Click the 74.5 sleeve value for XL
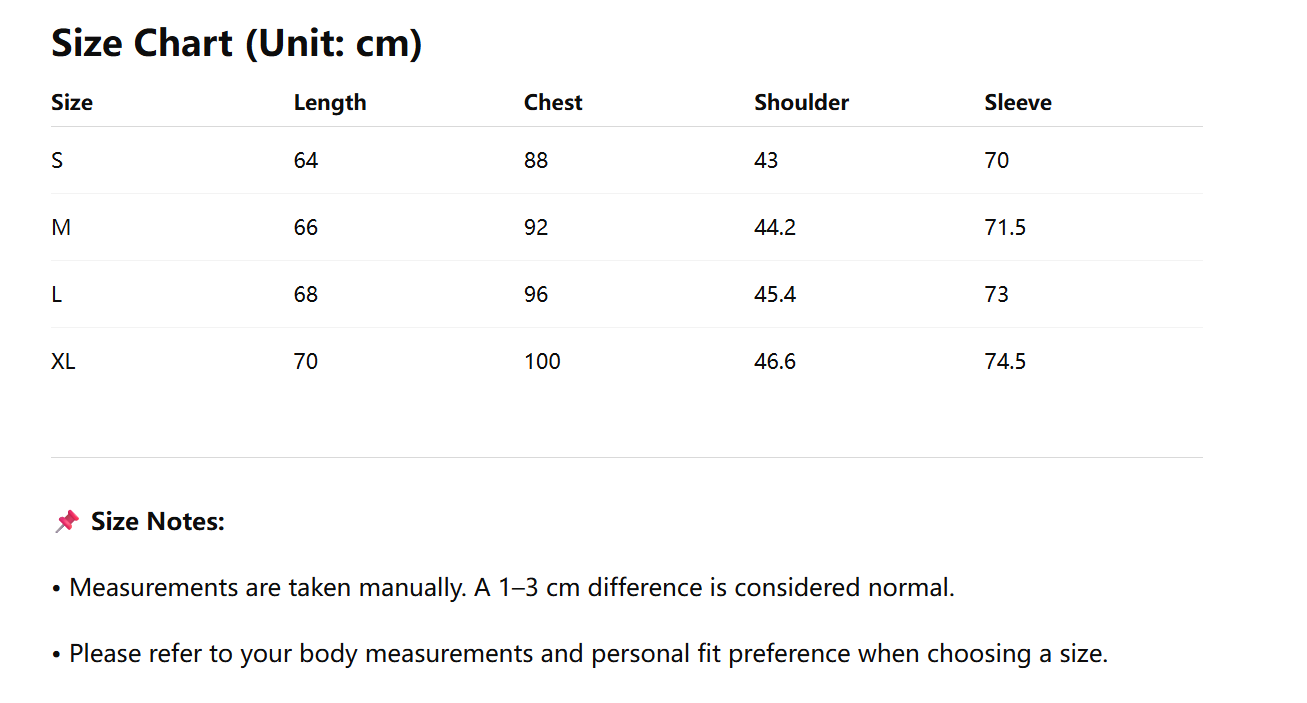Screen dimensions: 1307x703 [1005, 361]
